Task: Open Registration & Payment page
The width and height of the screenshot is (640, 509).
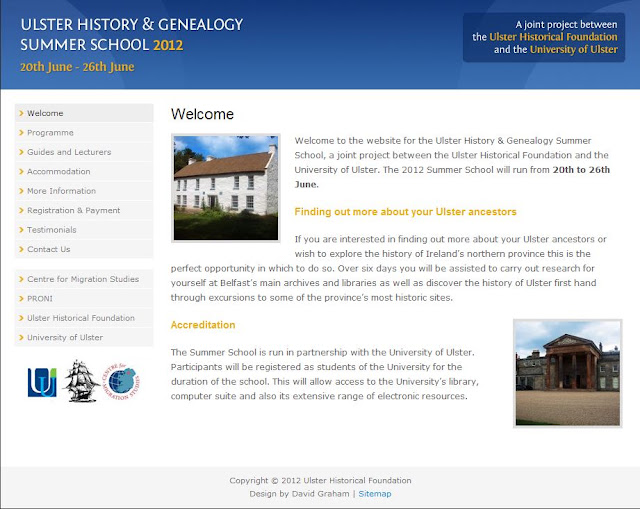Action: [84, 210]
